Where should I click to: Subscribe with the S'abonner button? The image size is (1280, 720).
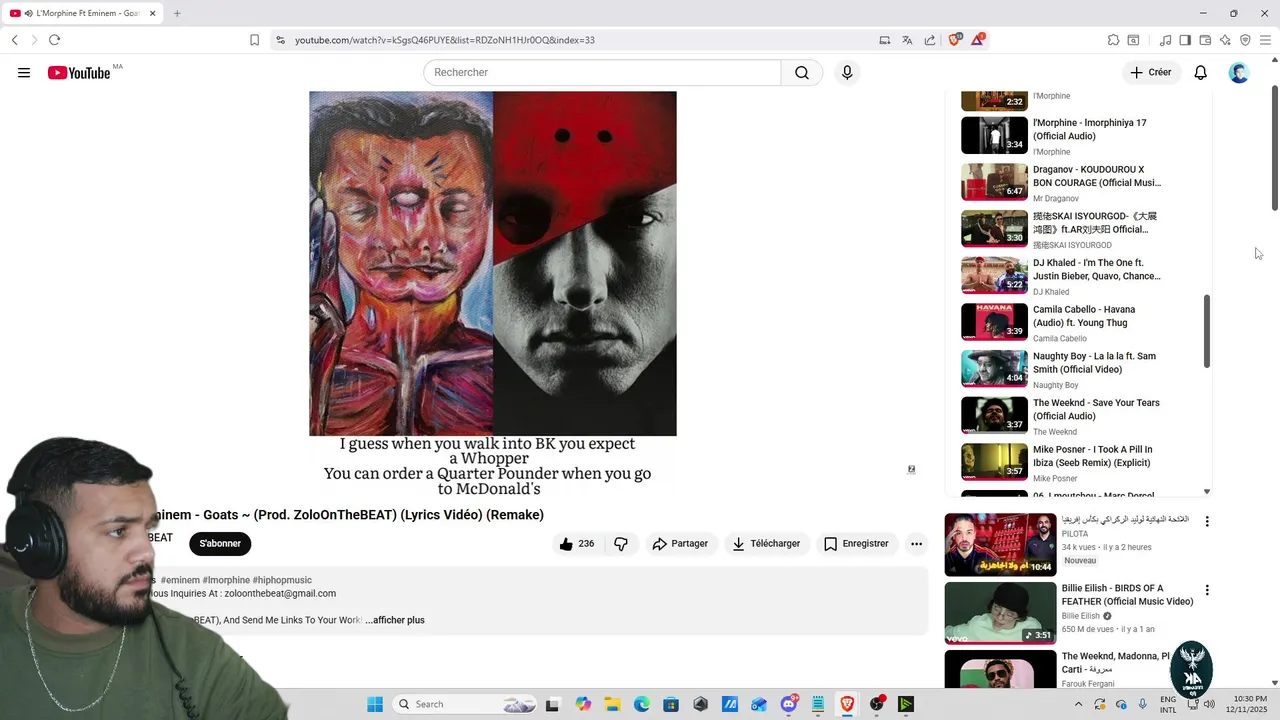(x=220, y=544)
